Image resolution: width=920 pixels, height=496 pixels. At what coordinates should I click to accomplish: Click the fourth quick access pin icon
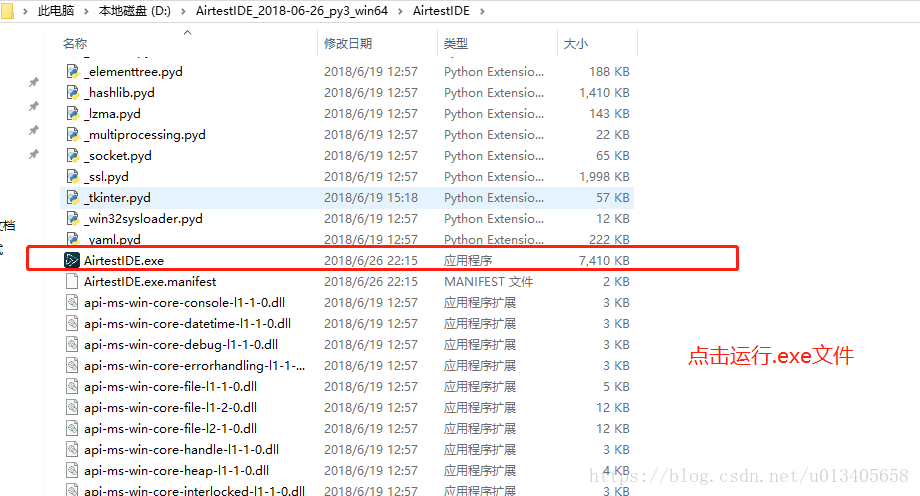pos(34,154)
